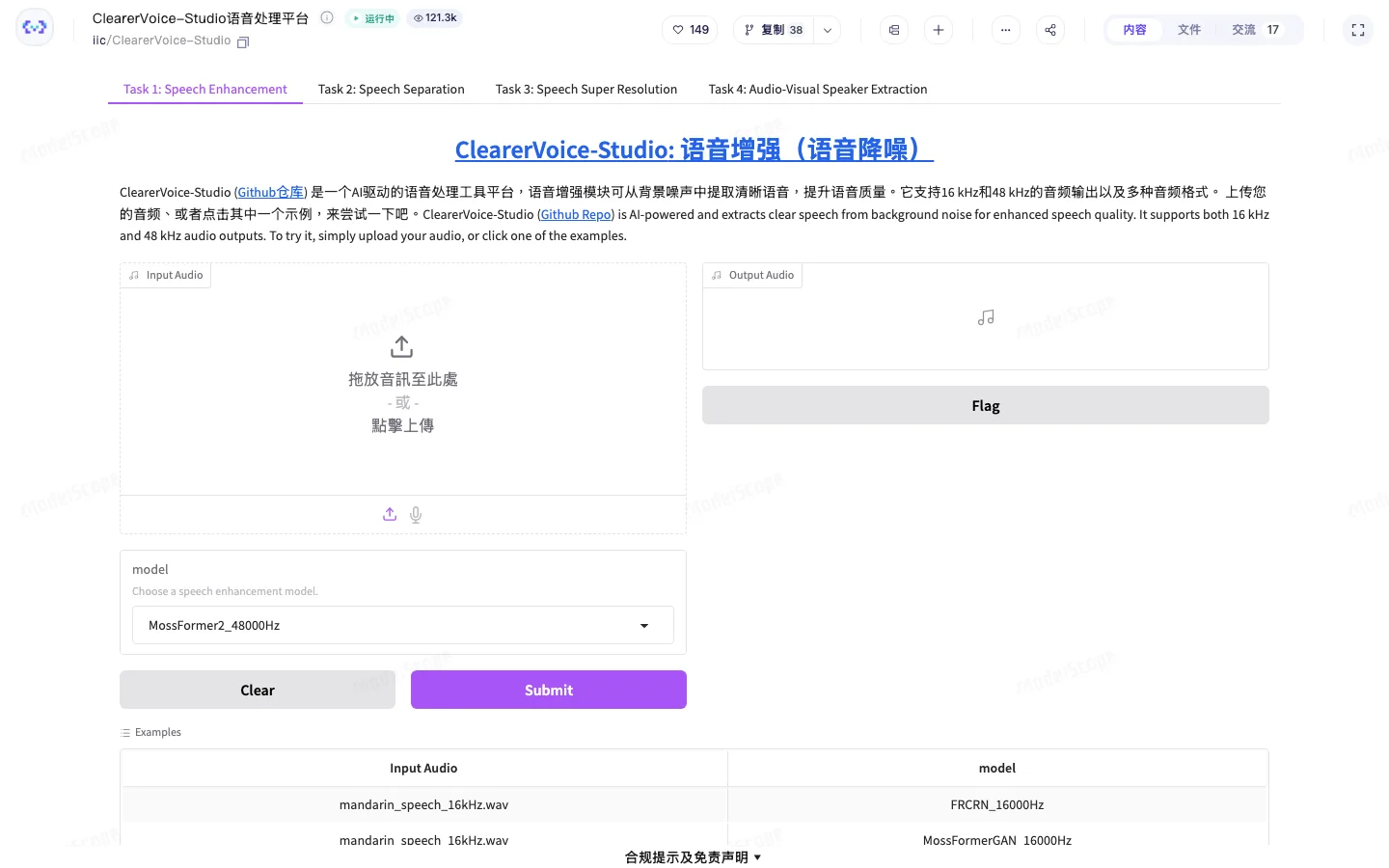Click the server deploy icon in header

click(x=894, y=30)
